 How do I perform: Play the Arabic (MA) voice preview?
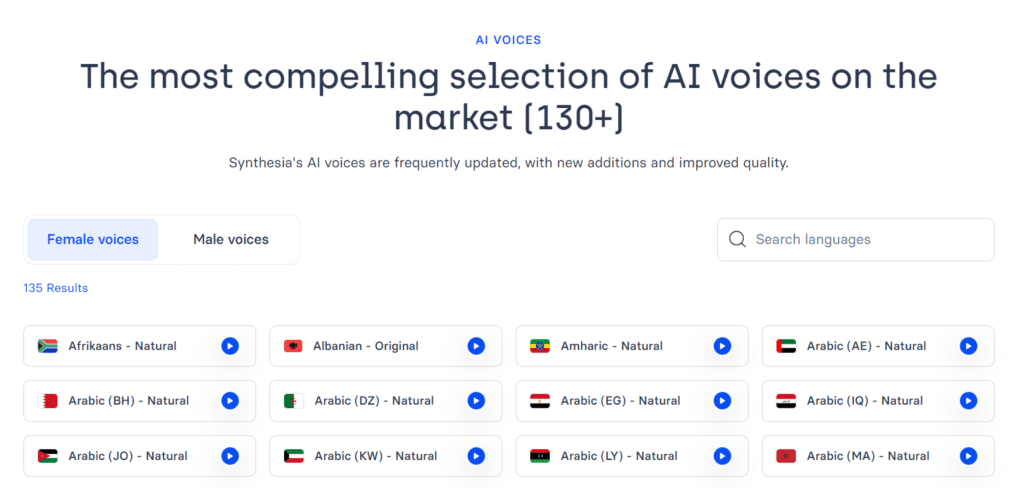click(968, 456)
